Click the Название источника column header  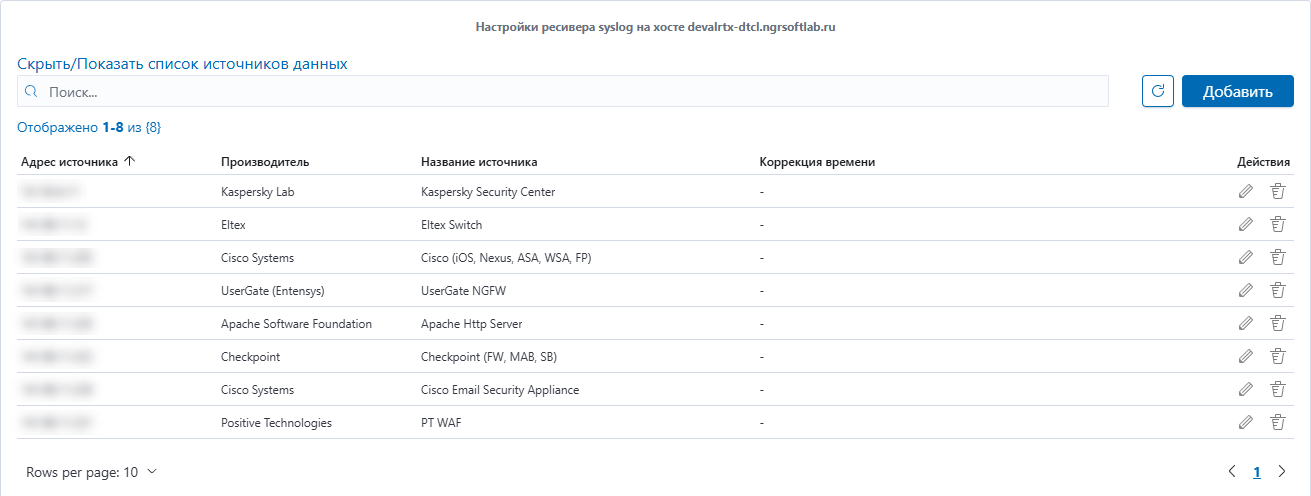[x=479, y=162]
